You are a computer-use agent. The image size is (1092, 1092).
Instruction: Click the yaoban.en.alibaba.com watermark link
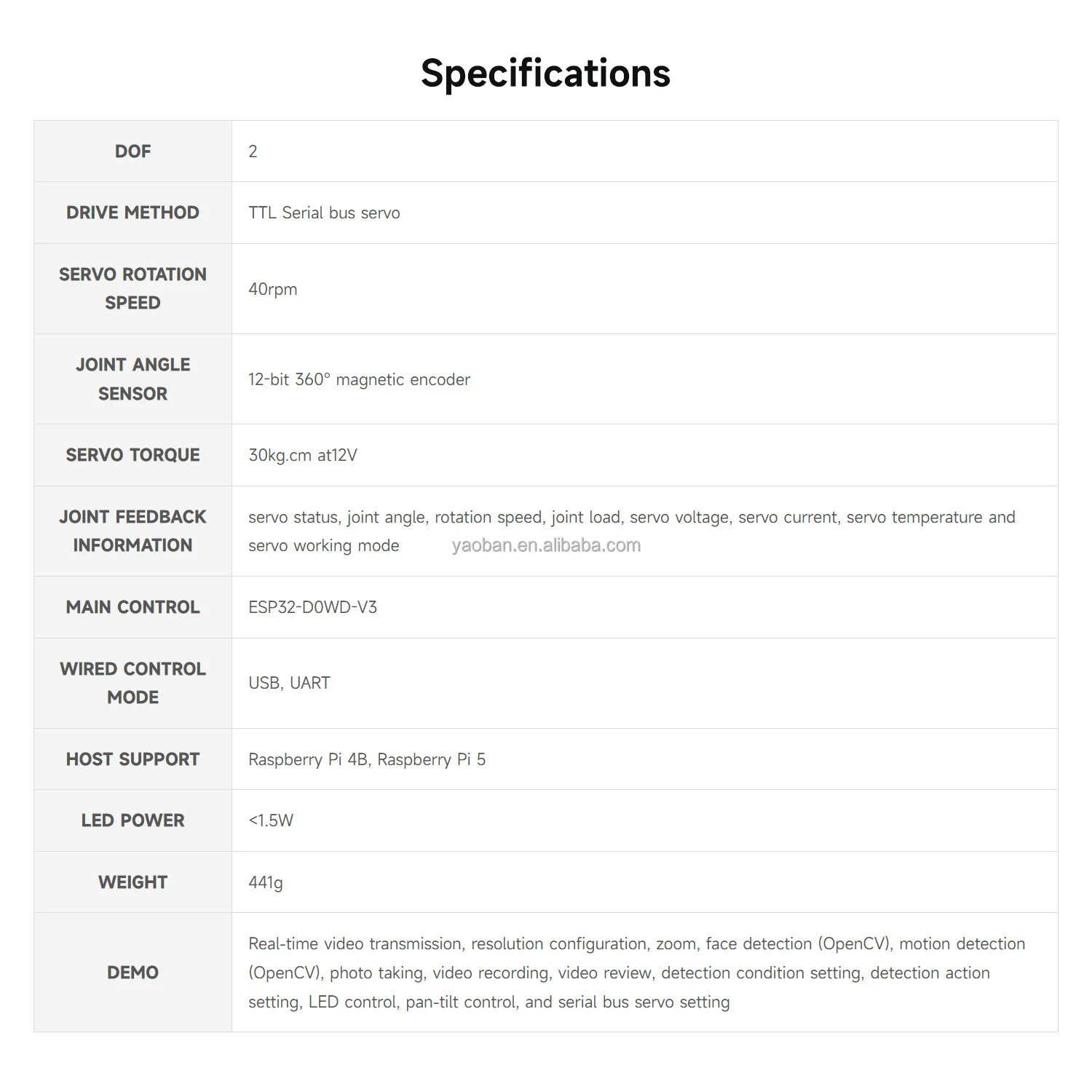(546, 545)
